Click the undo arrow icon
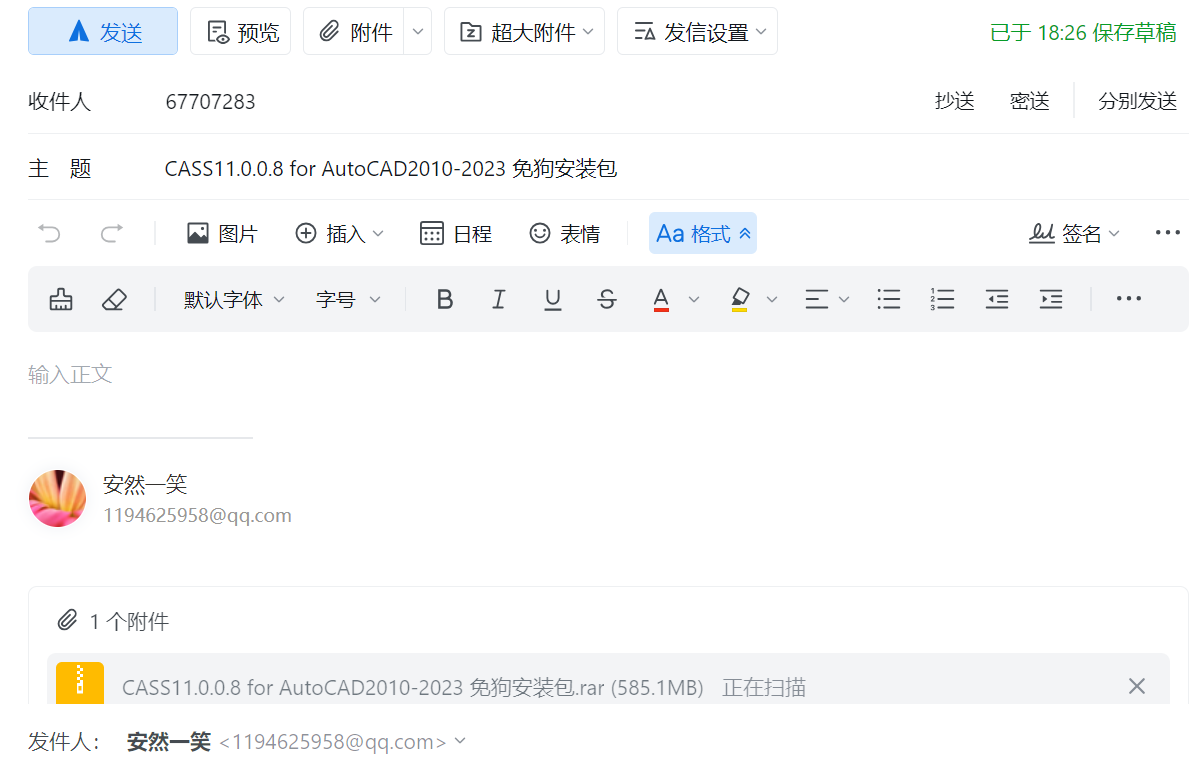Viewport: 1201px width, 760px height. click(x=49, y=233)
